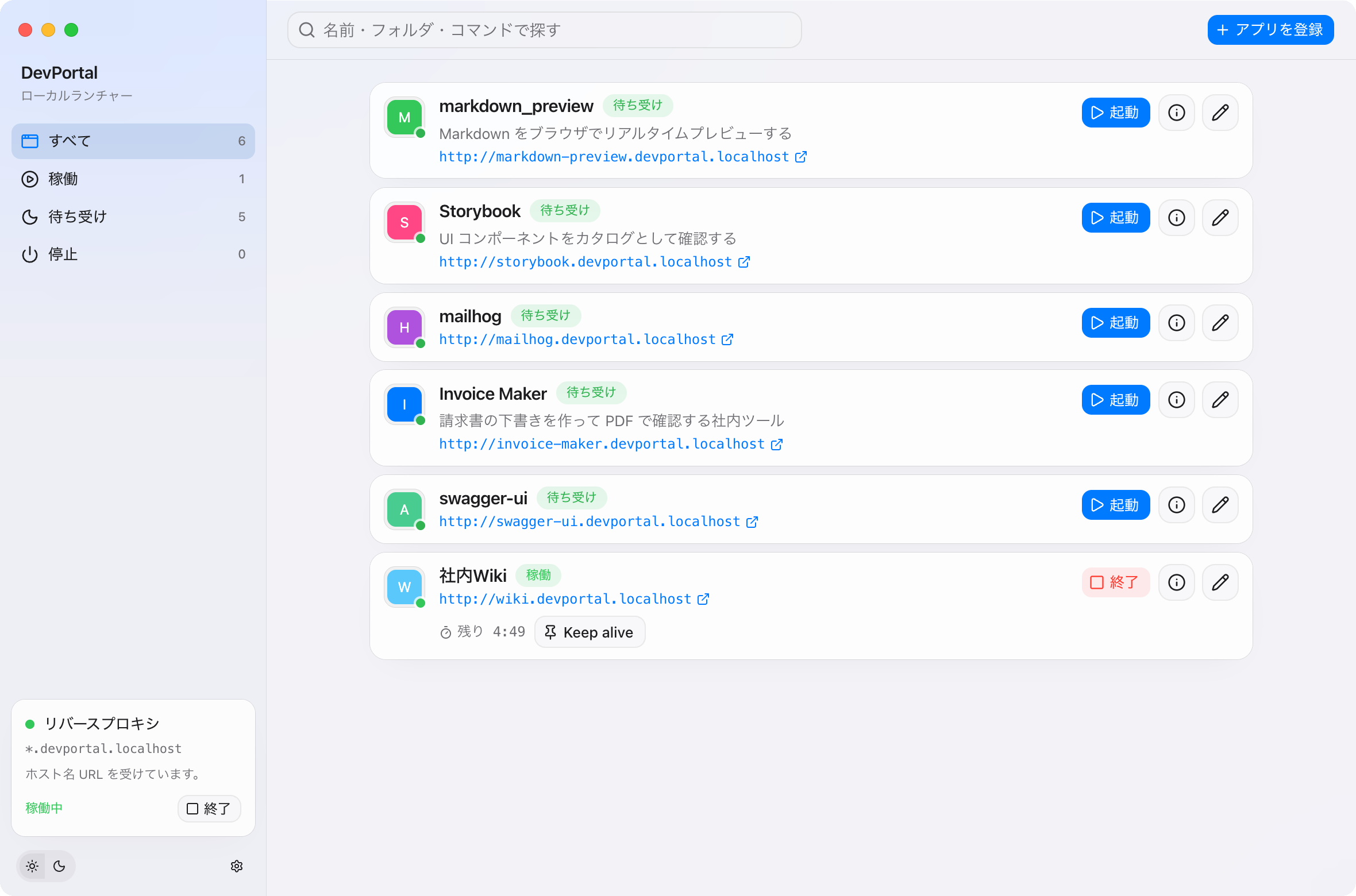Open http://wiki.devportal.localhost link
Image resolution: width=1356 pixels, height=896 pixels.
point(565,599)
